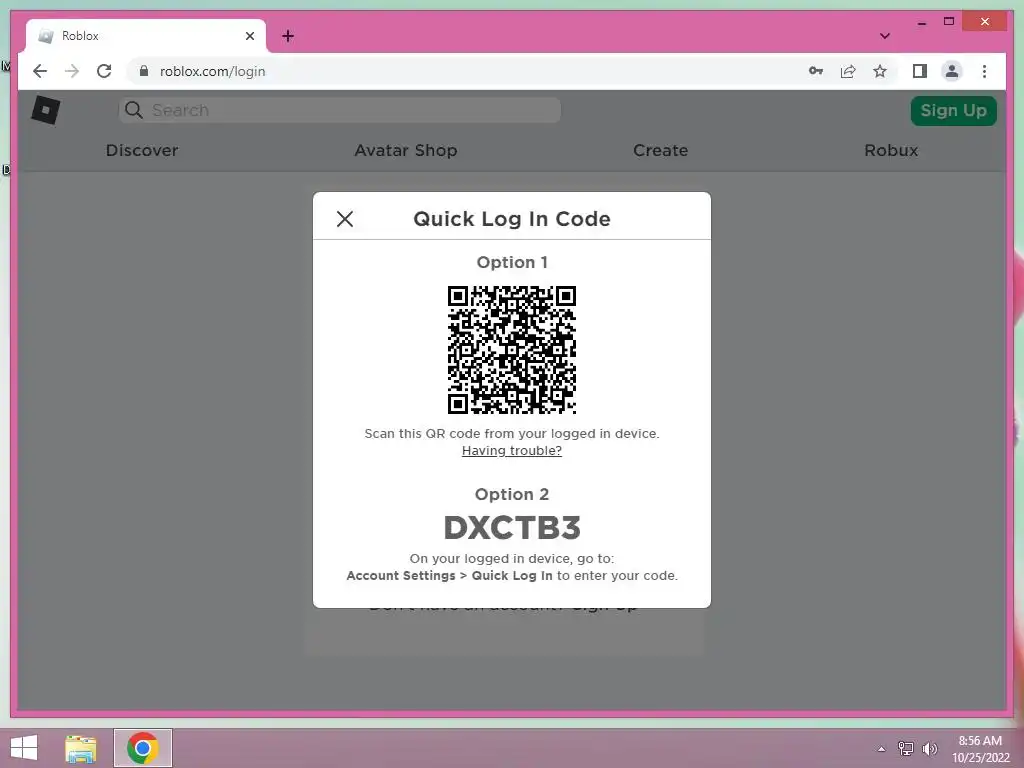Click the Roblox search field
Screen dimensions: 1024x768
pyautogui.click(x=340, y=110)
